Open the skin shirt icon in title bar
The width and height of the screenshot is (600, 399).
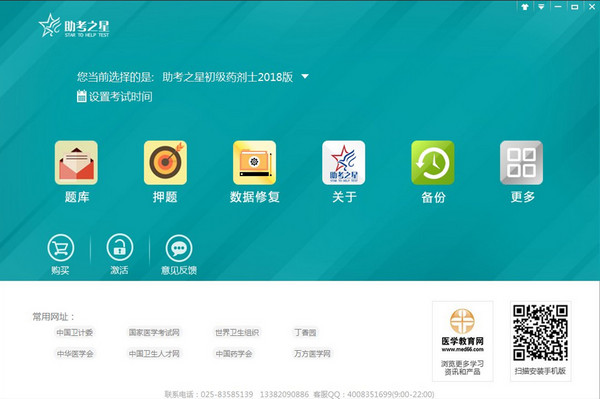(x=525, y=7)
